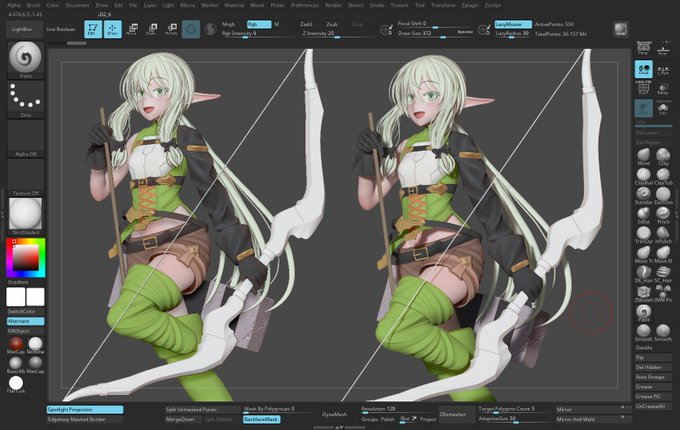The width and height of the screenshot is (680, 430).
Task: Open the Preferences menu
Action: pos(305,5)
